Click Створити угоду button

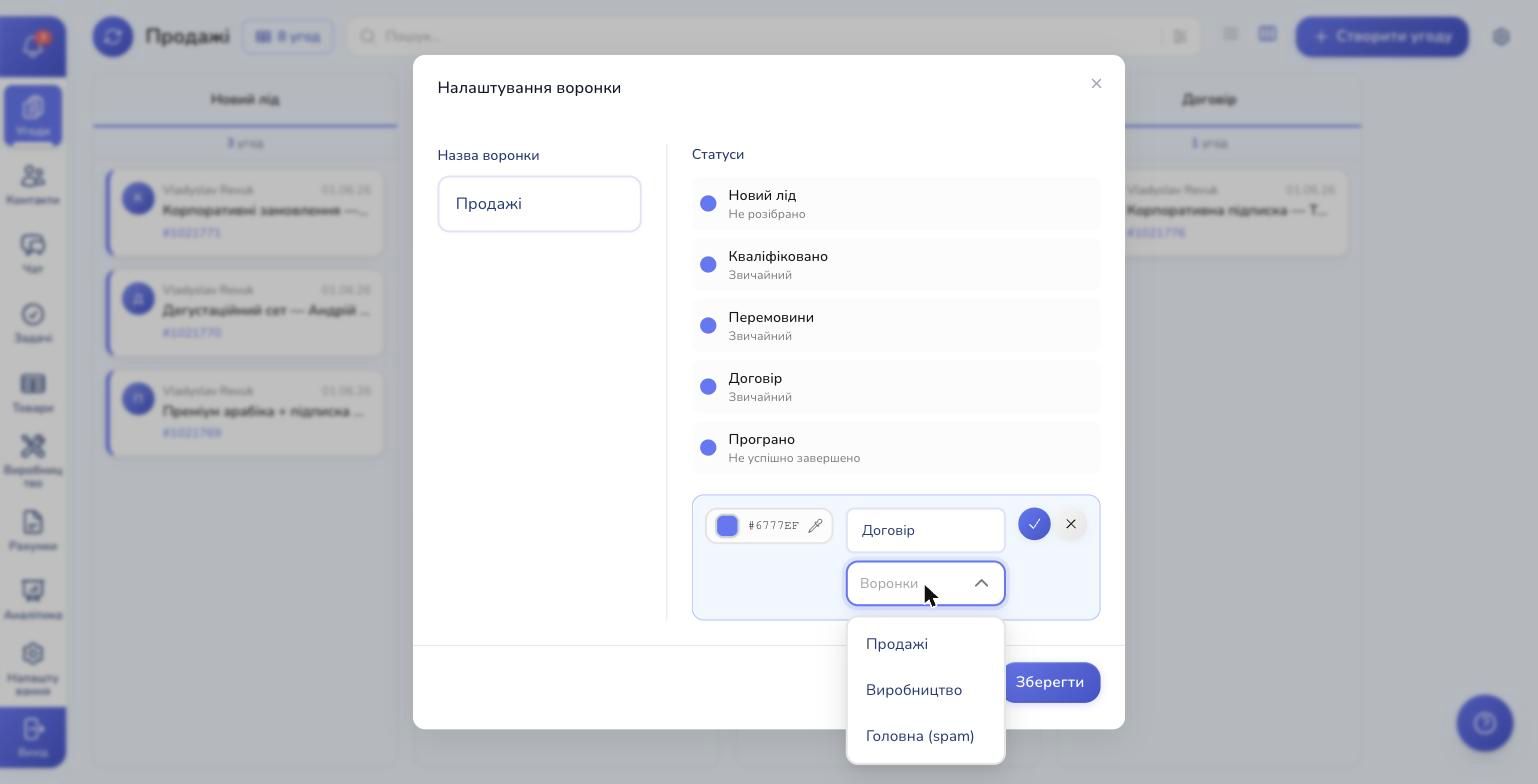point(1382,37)
